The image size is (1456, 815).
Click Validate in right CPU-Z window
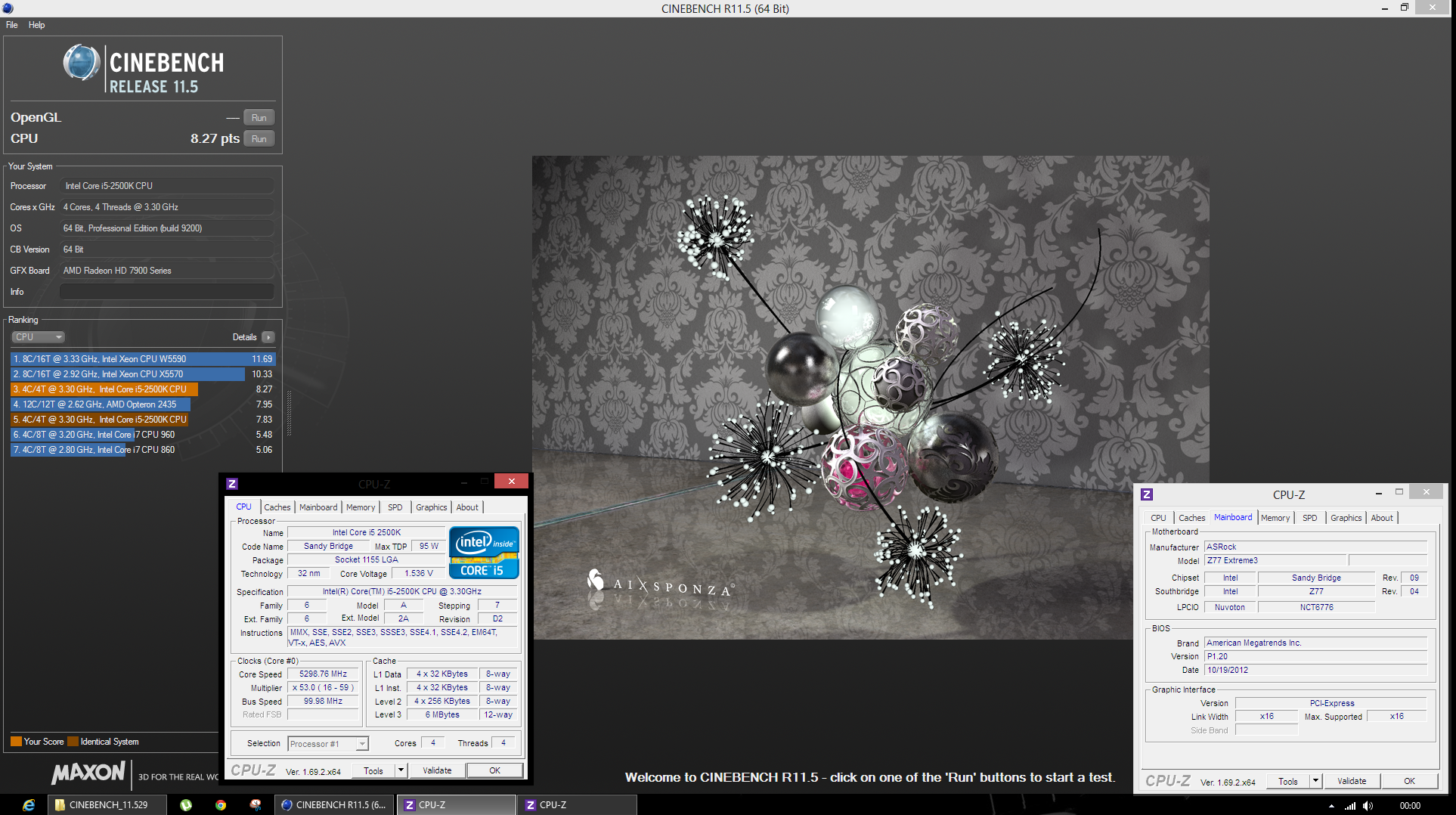coord(1352,782)
